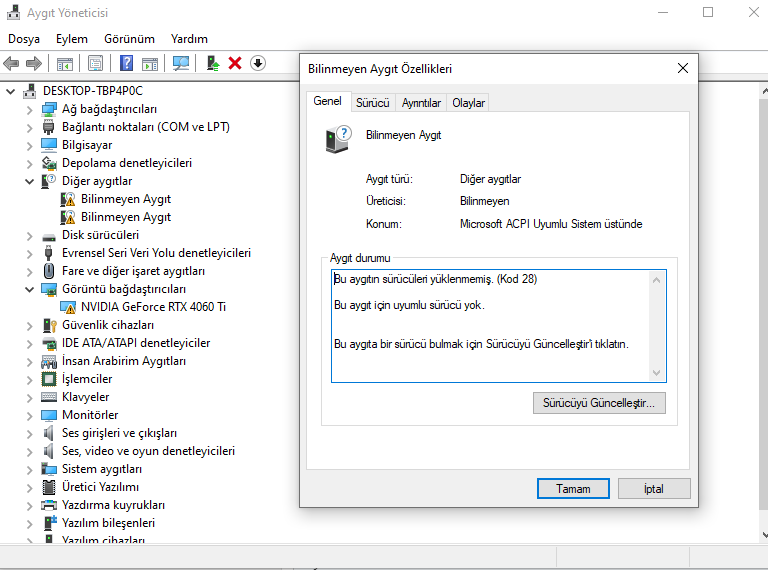Open the Dosya menu
The height and width of the screenshot is (570, 768).
tap(24, 39)
